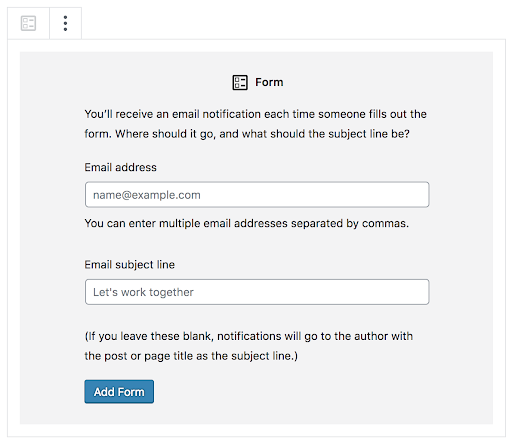Open the three-dot more options menu
The image size is (512, 445).
[x=65, y=23]
